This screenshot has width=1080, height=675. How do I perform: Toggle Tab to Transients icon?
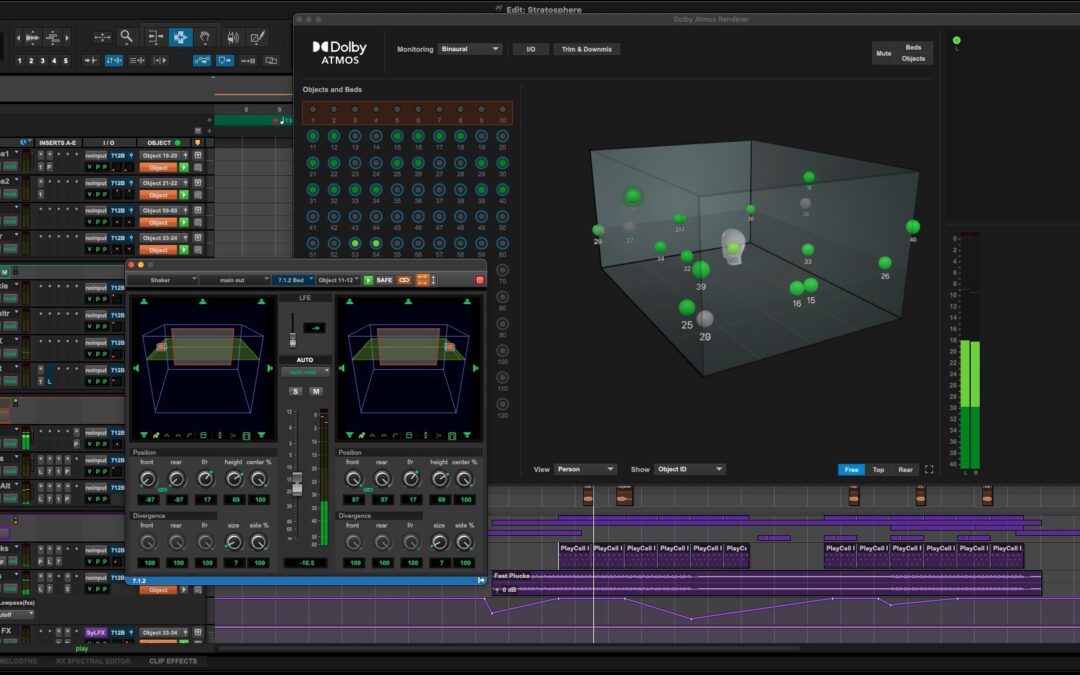(91, 61)
